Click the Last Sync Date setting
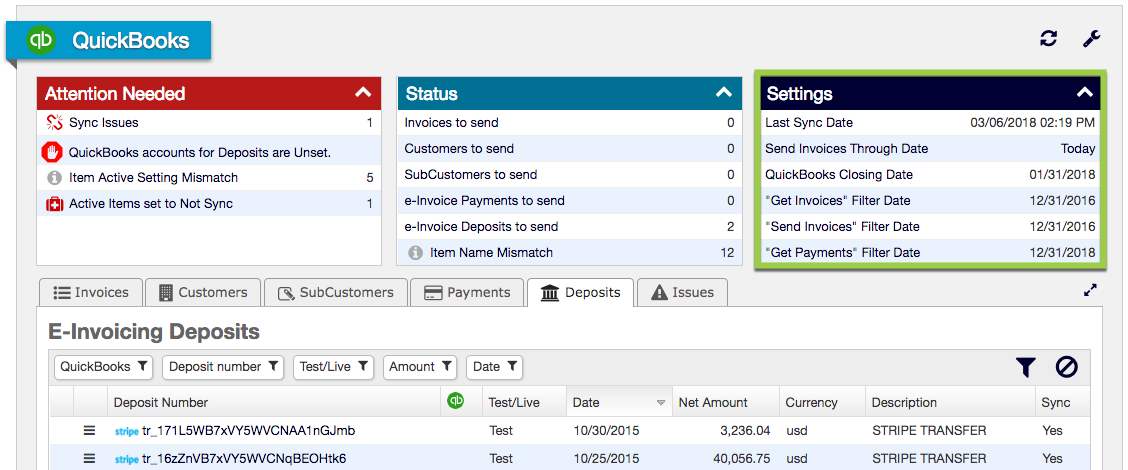1128x470 pixels. 930,123
